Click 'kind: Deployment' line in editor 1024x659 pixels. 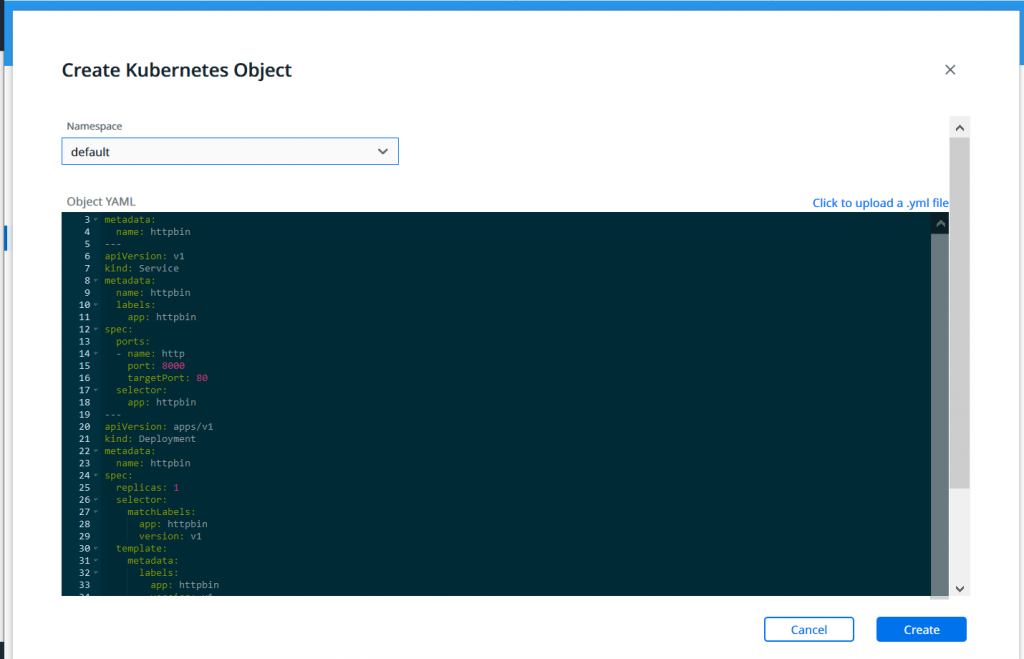coord(150,439)
